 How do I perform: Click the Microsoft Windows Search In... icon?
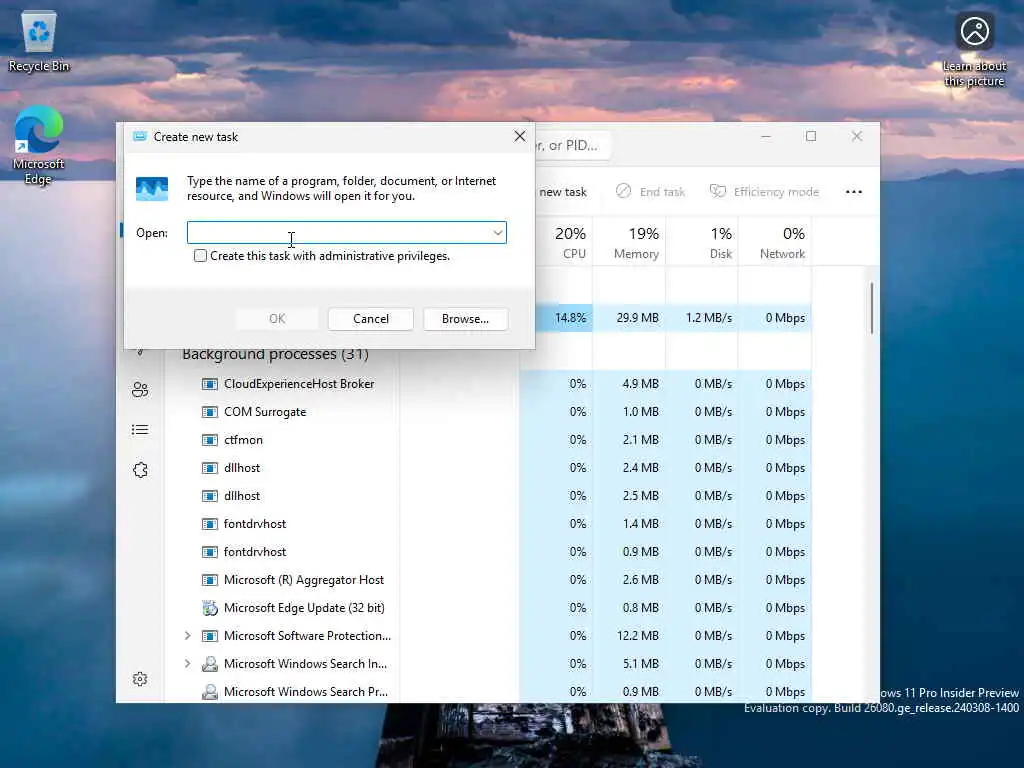point(210,664)
